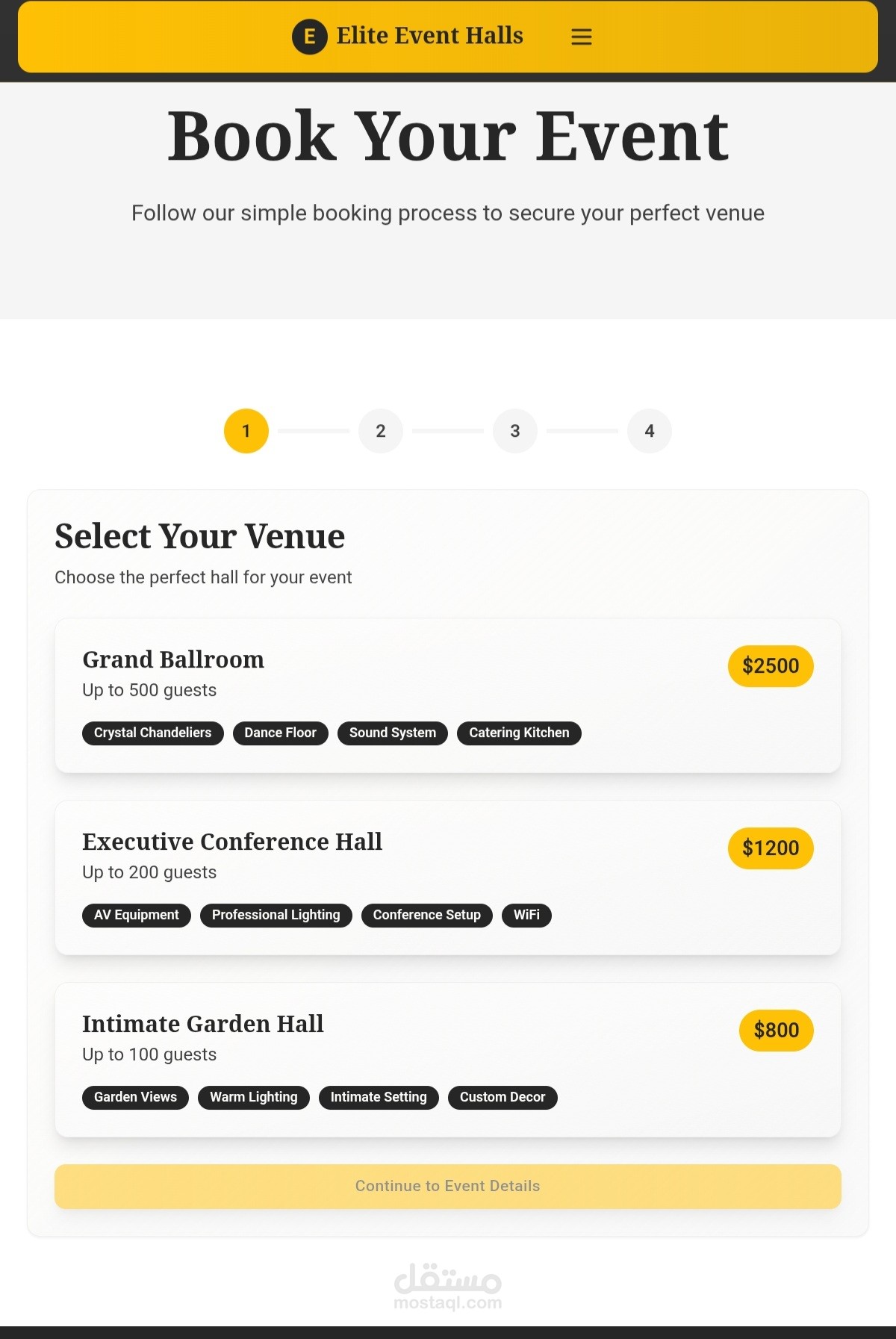Click the Elite Event Halls title
The height and width of the screenshot is (1339, 896).
(429, 36)
